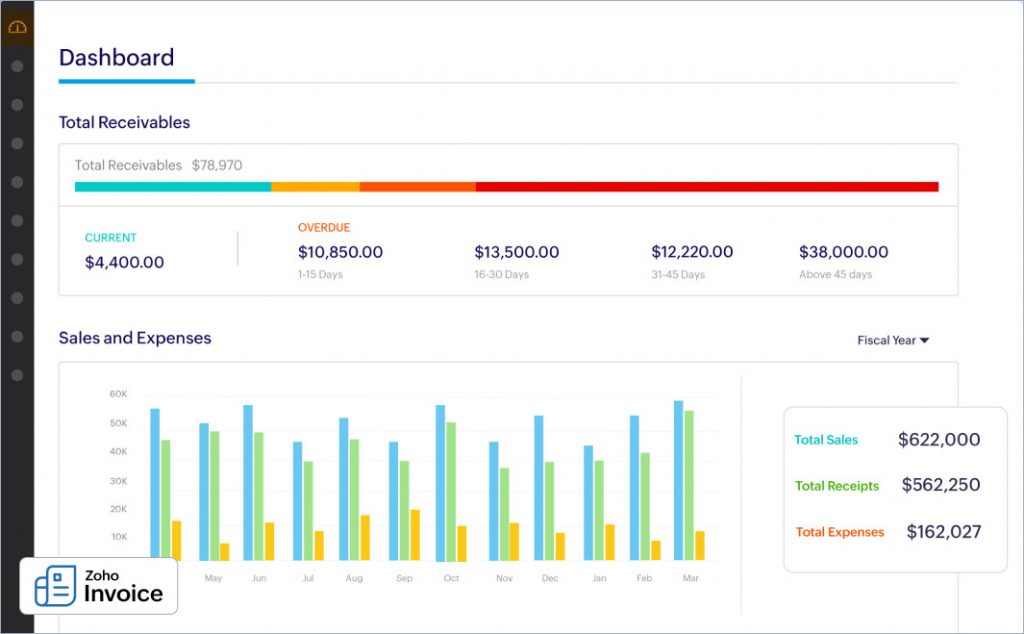Switch to the Dashboard tab heading
This screenshot has width=1024, height=634.
[x=116, y=58]
